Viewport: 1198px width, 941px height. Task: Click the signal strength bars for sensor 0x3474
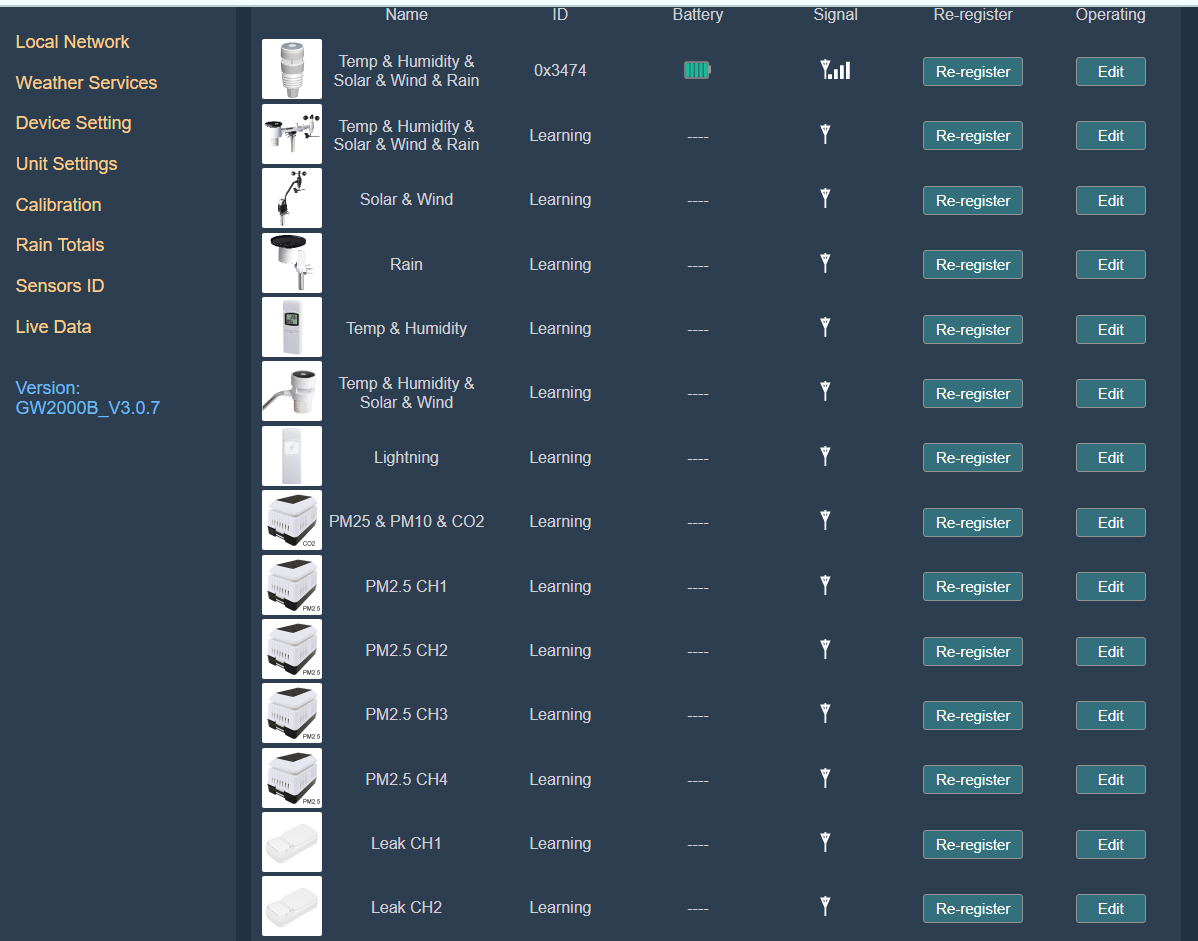point(835,70)
